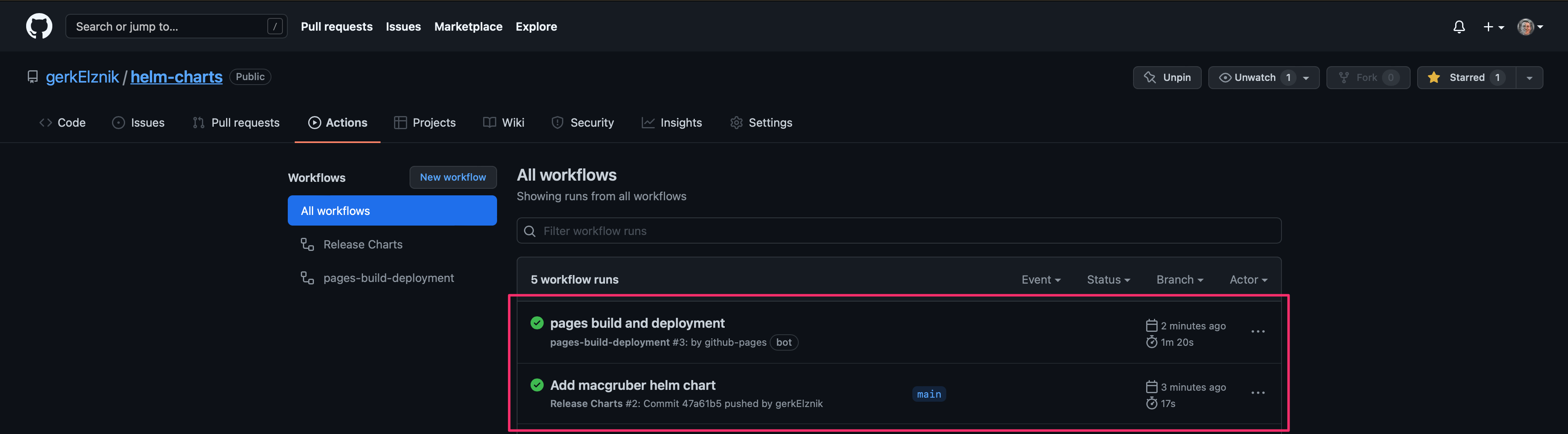Open the Actor filter dropdown

(1248, 280)
